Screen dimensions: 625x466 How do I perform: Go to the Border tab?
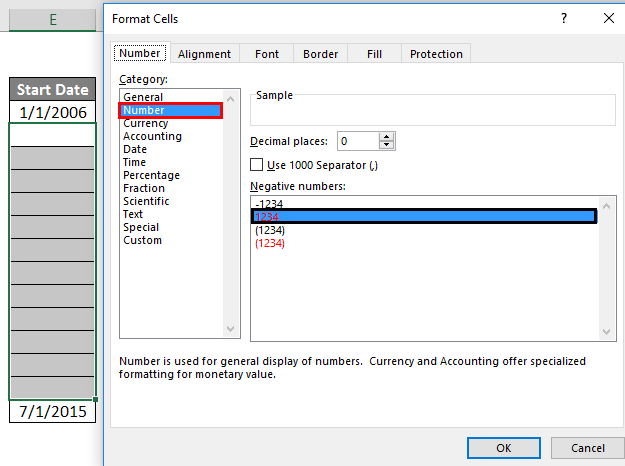(x=320, y=54)
